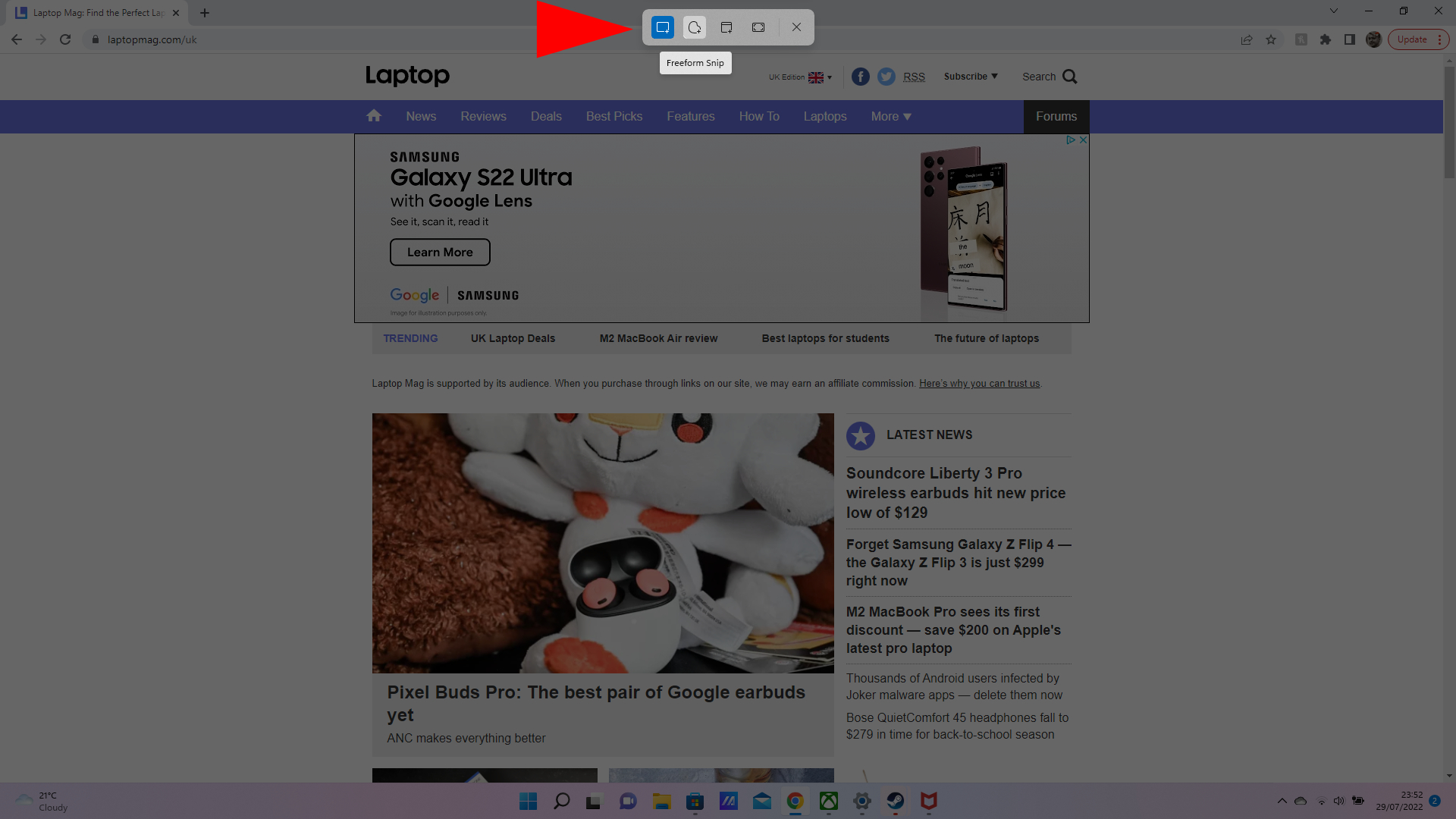1456x819 pixels.
Task: Navigate to the Deals tab
Action: (x=546, y=116)
